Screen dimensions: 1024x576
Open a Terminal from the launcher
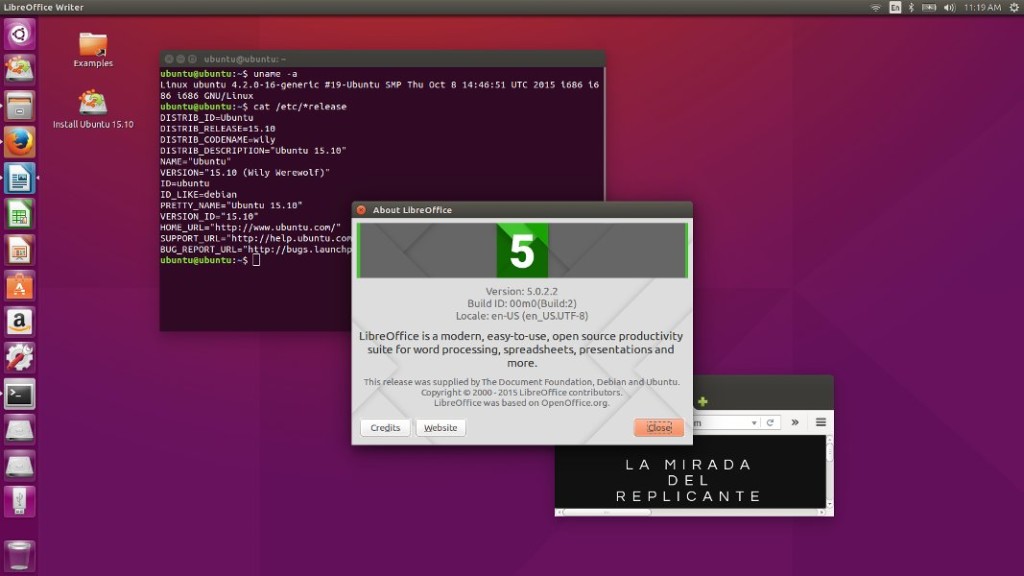(19, 393)
